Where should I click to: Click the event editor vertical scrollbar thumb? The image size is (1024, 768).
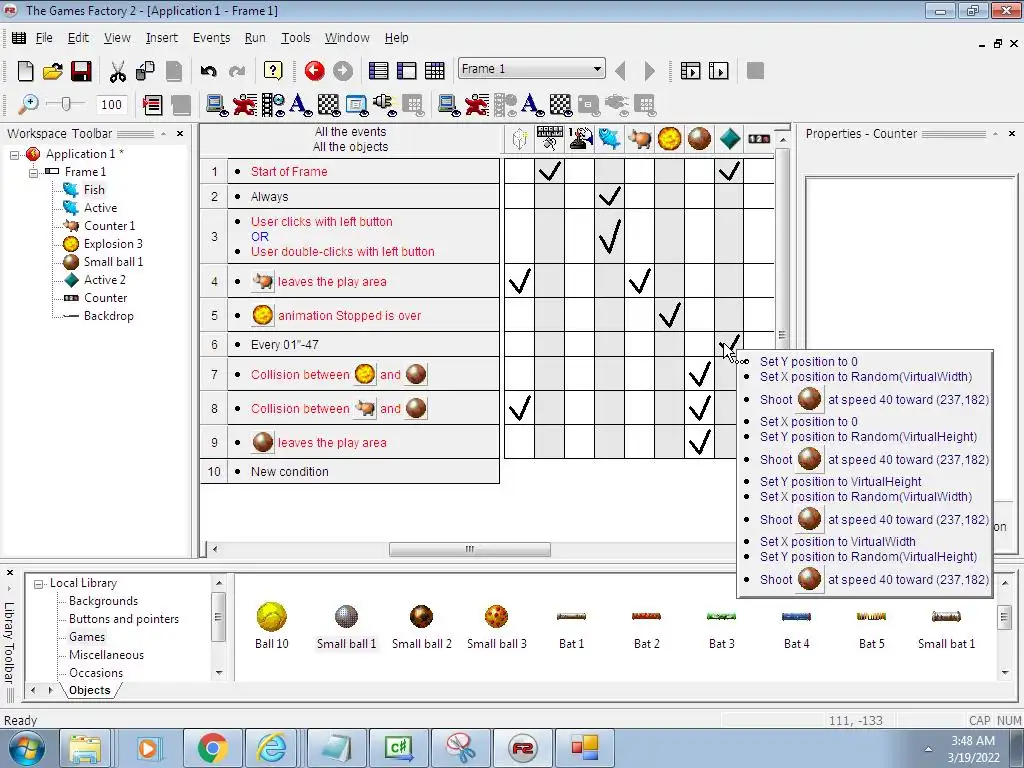(x=782, y=334)
